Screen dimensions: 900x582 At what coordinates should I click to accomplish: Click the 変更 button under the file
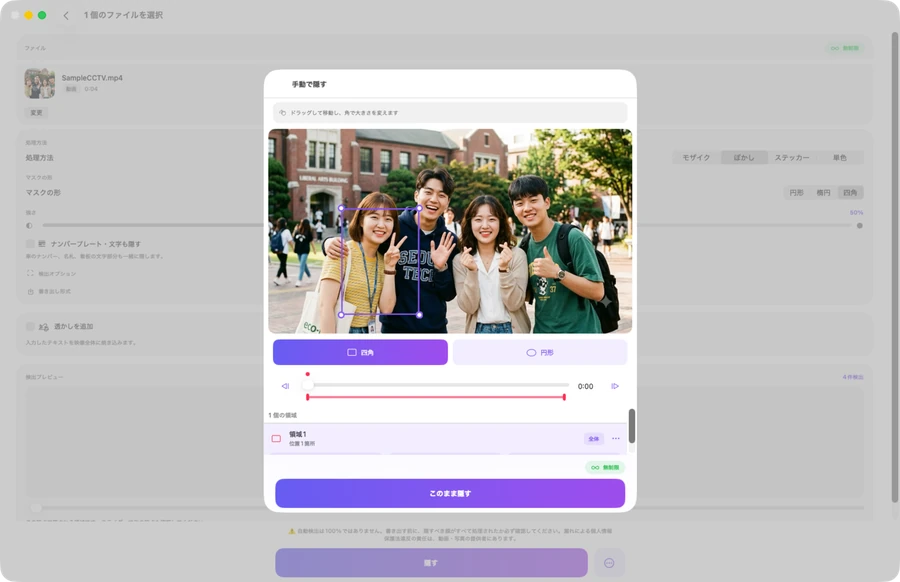point(36,112)
